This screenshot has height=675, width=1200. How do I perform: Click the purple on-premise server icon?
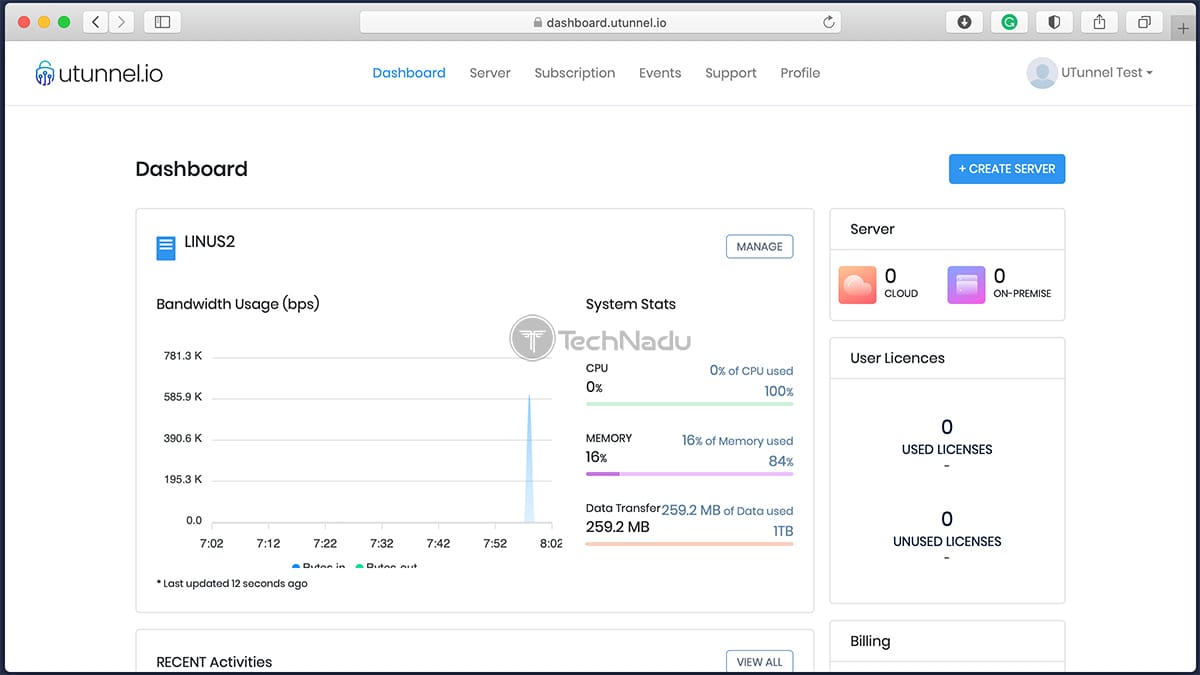tap(966, 285)
